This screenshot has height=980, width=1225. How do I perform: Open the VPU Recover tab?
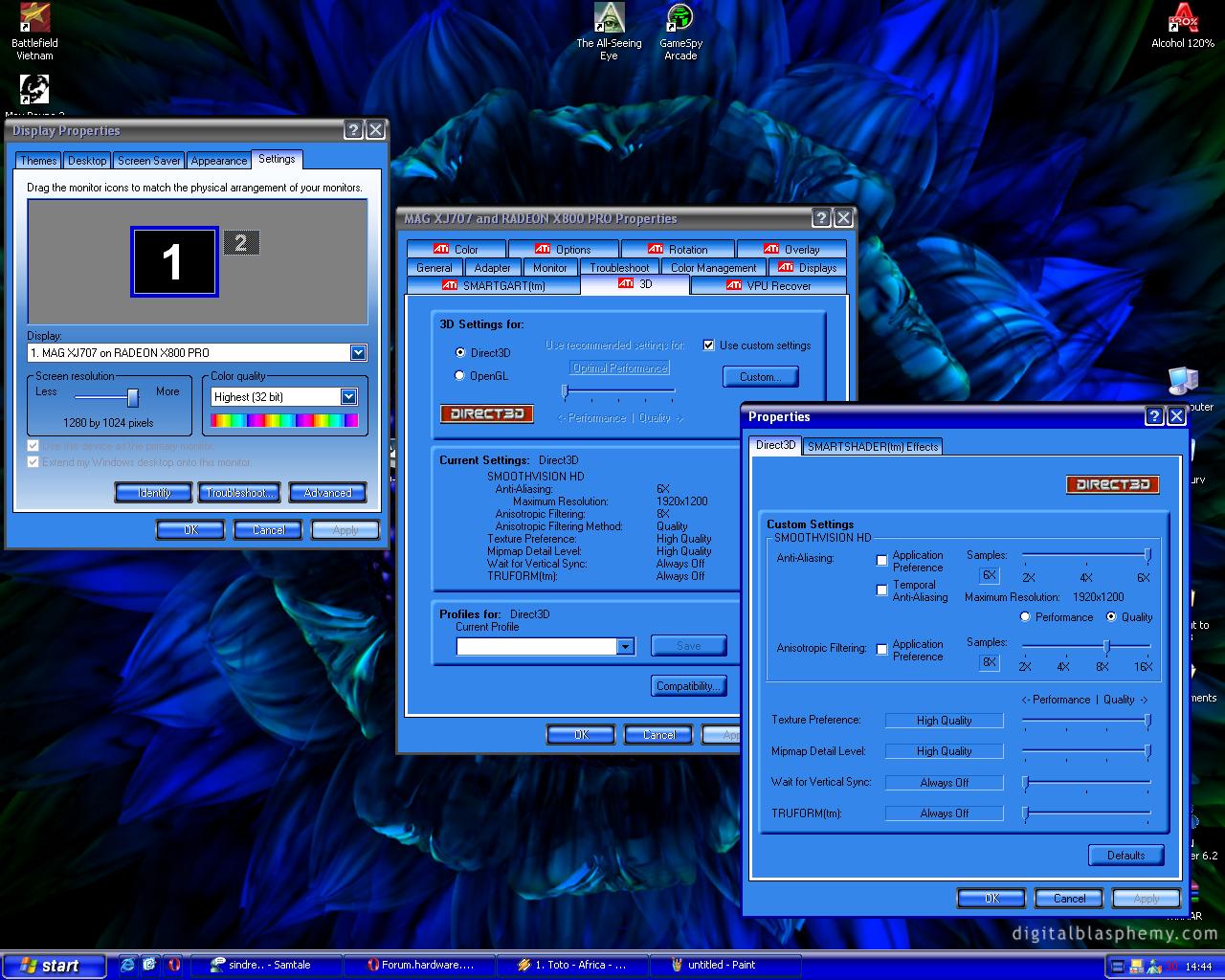tap(768, 285)
